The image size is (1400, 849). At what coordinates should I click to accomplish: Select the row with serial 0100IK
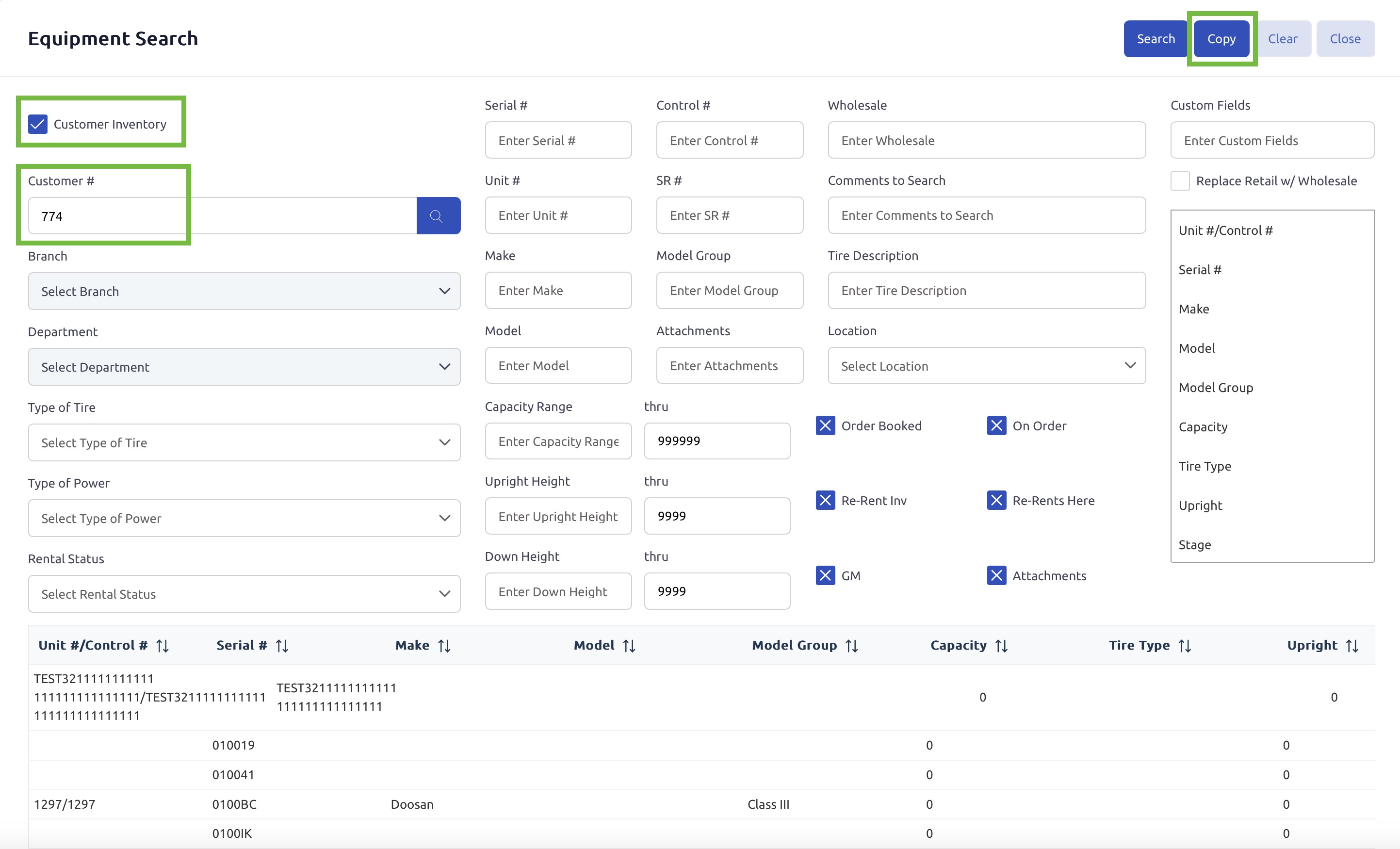coord(701,833)
